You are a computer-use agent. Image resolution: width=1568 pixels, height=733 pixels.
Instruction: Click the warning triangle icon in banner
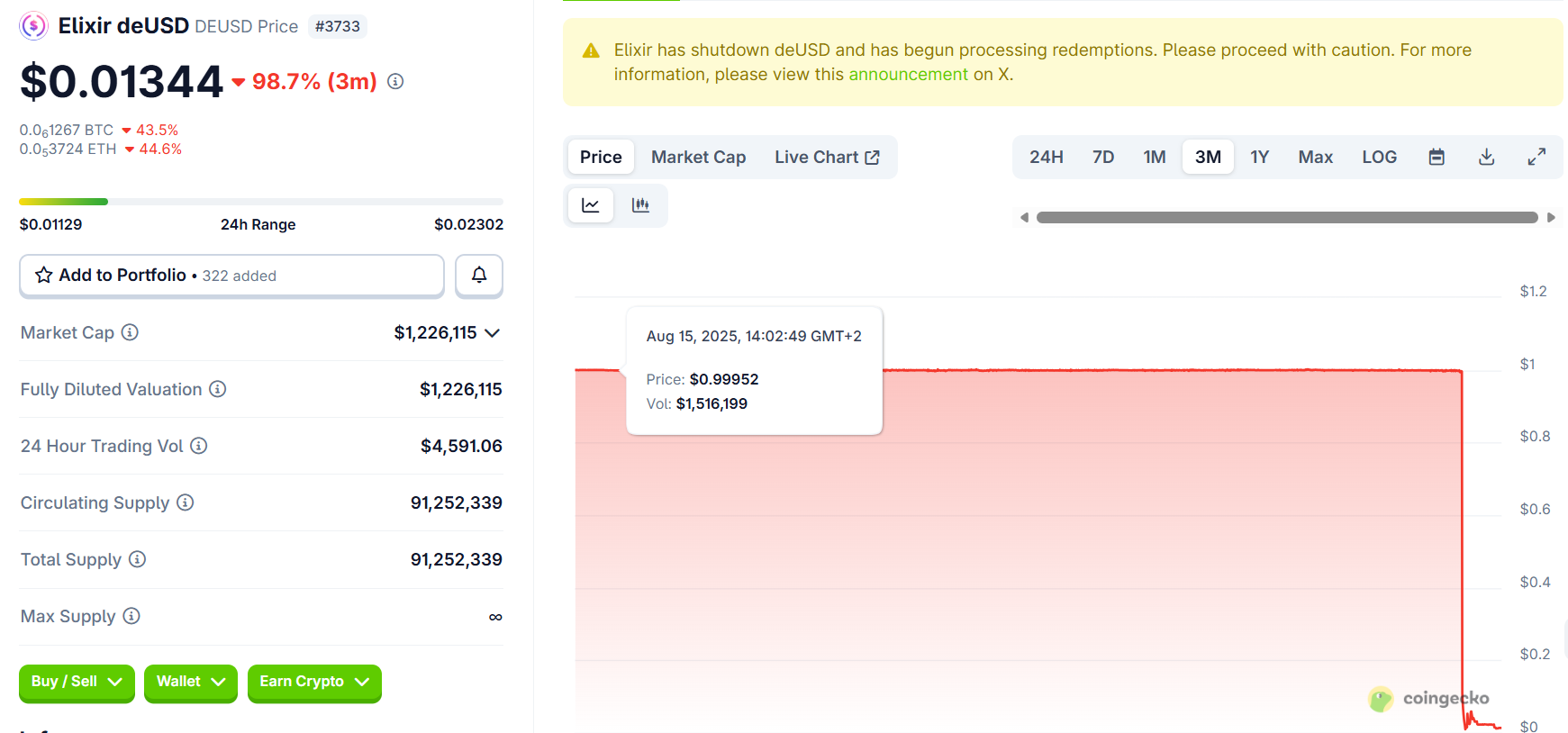591,50
